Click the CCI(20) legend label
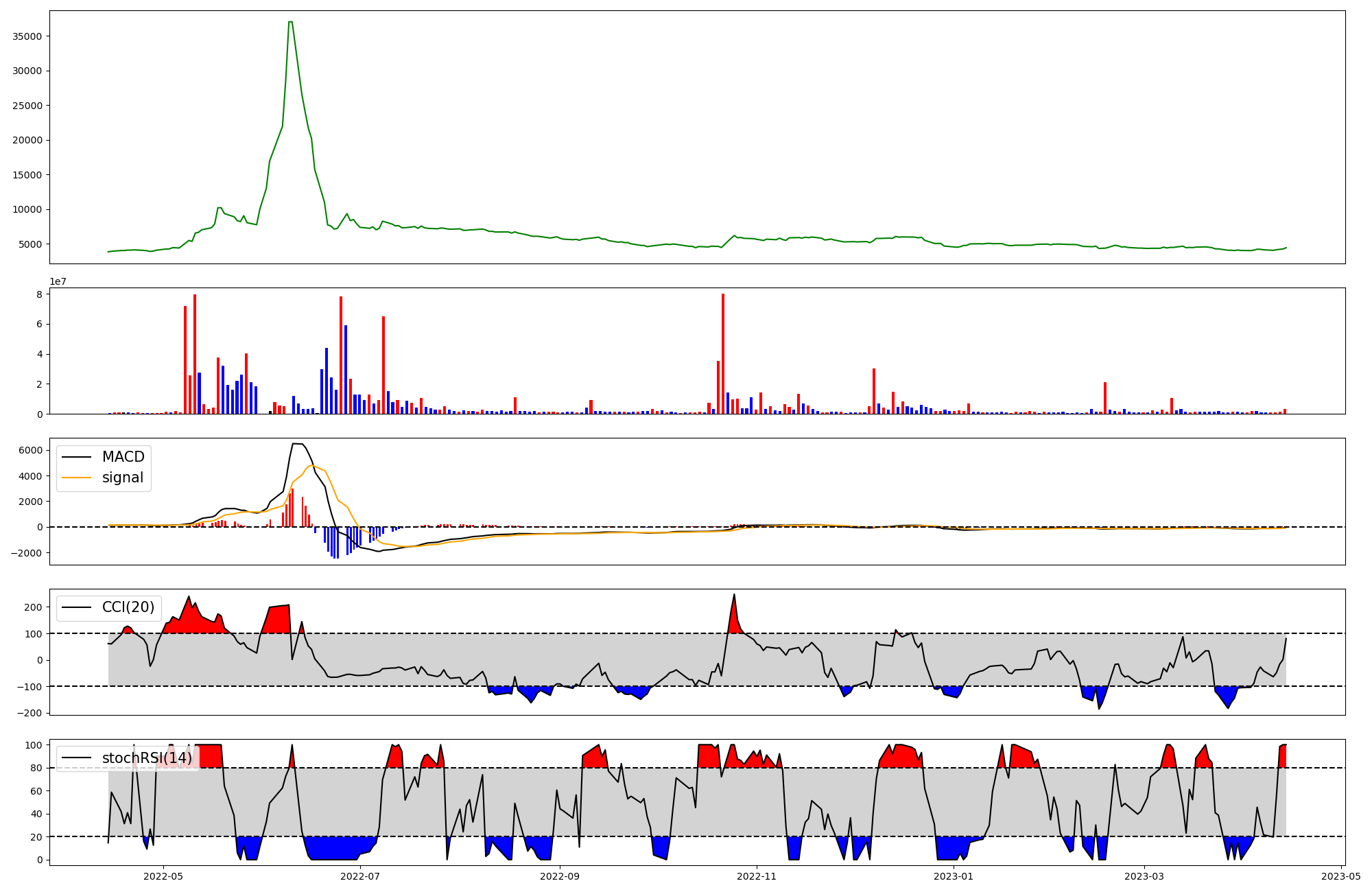The image size is (1372, 892). pyautogui.click(x=128, y=607)
